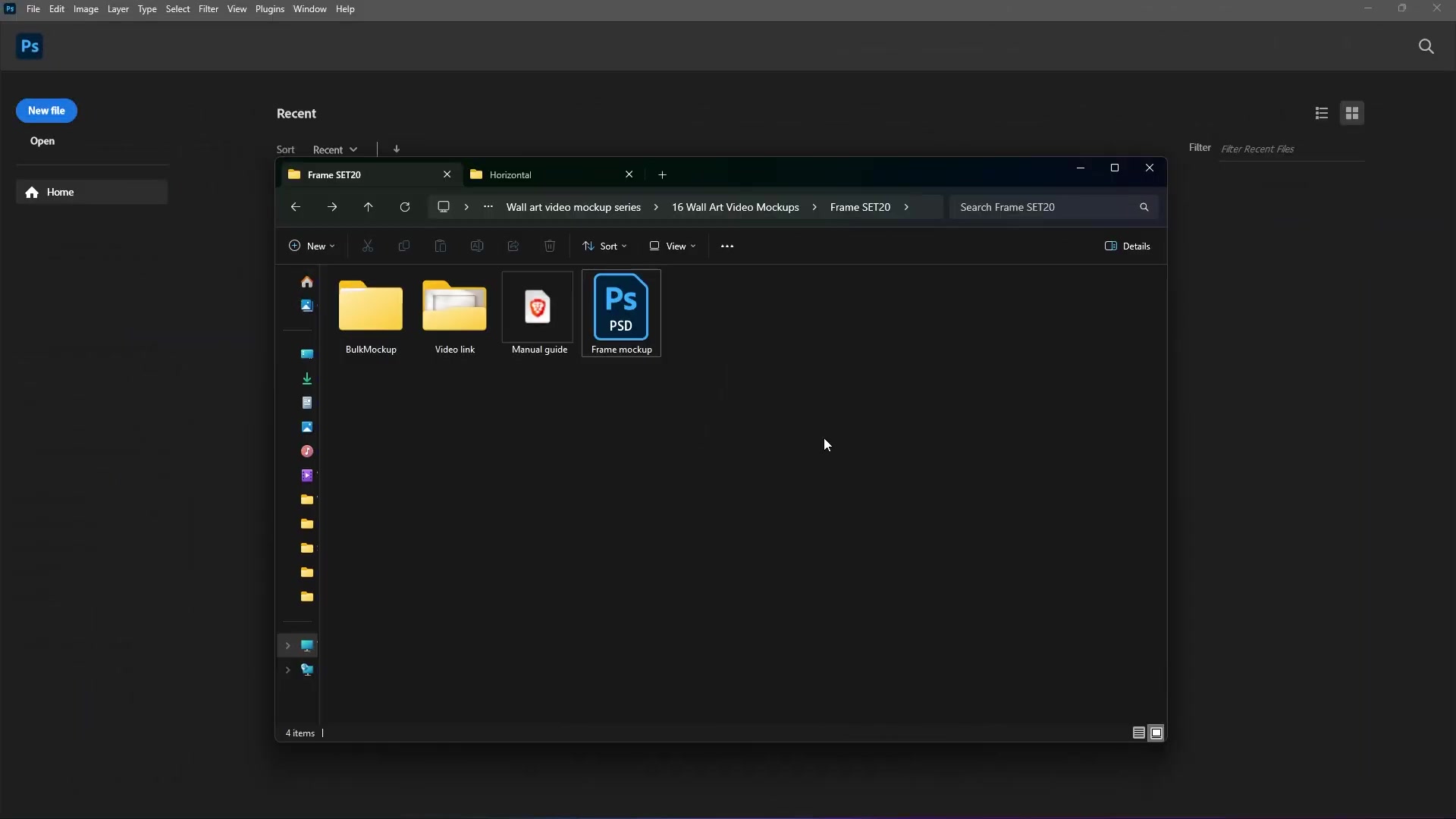Open a new File Explorer tab
The width and height of the screenshot is (1456, 819).
point(662,174)
